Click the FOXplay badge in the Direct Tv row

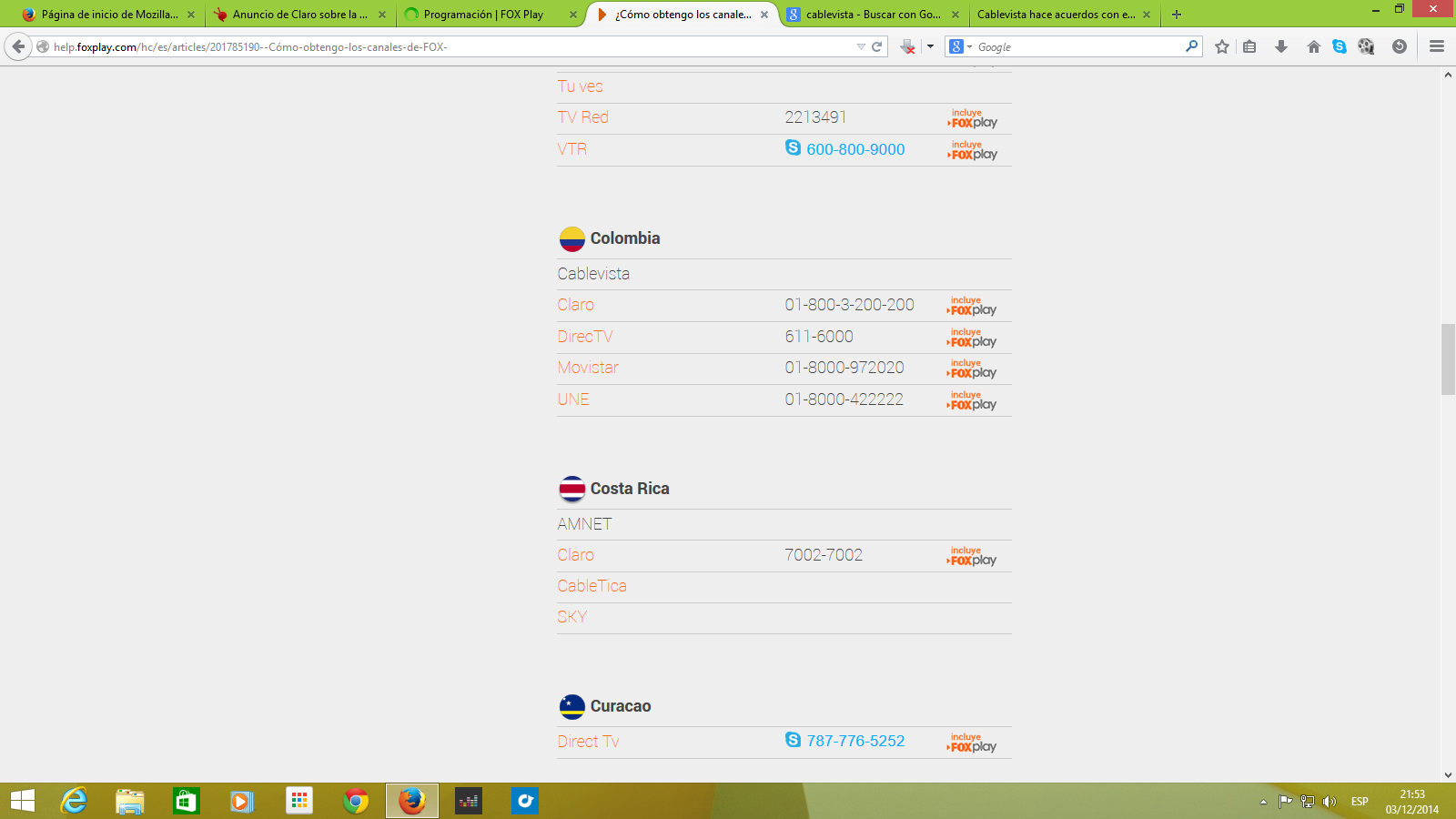972,743
